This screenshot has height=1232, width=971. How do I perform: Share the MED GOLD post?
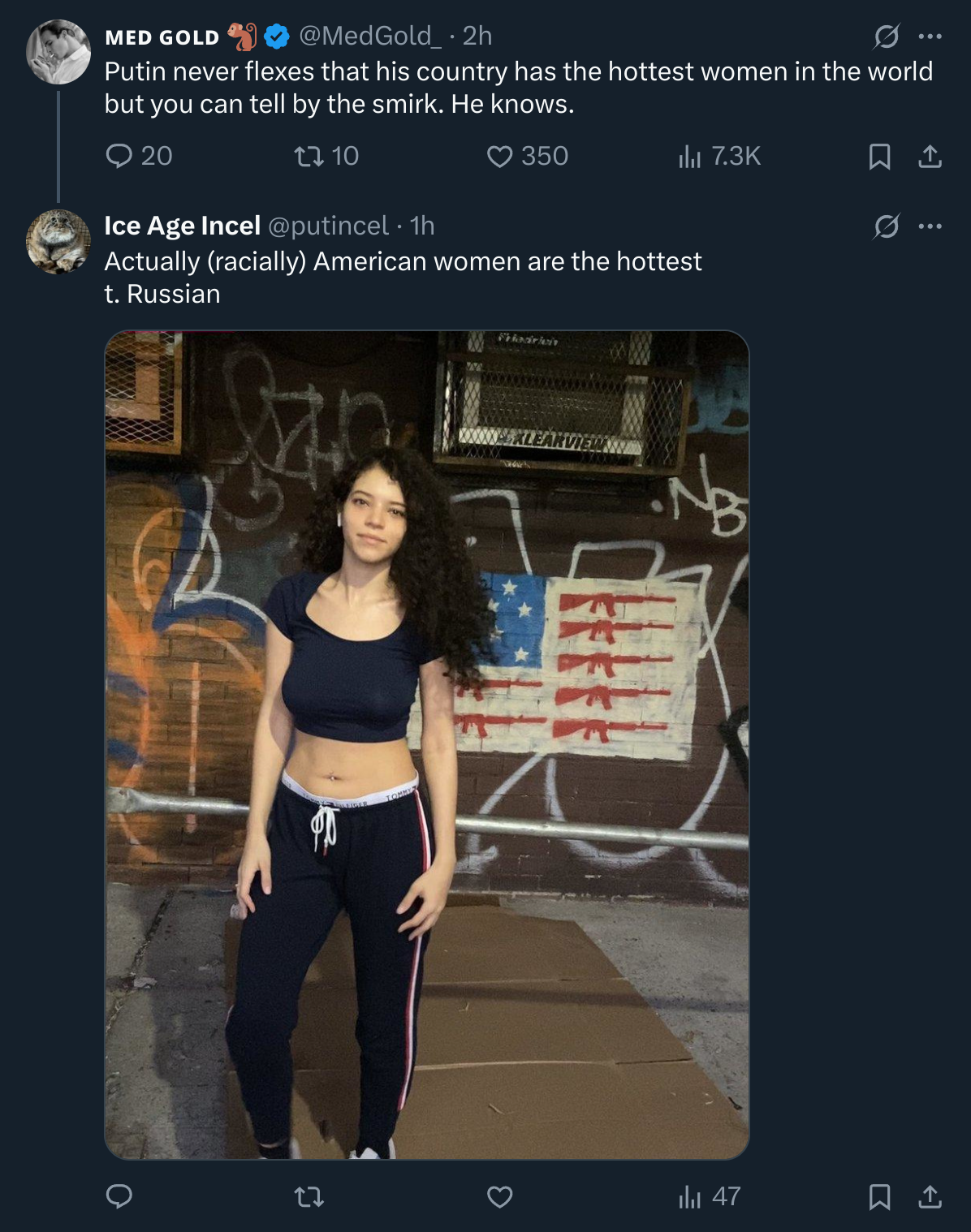(930, 156)
